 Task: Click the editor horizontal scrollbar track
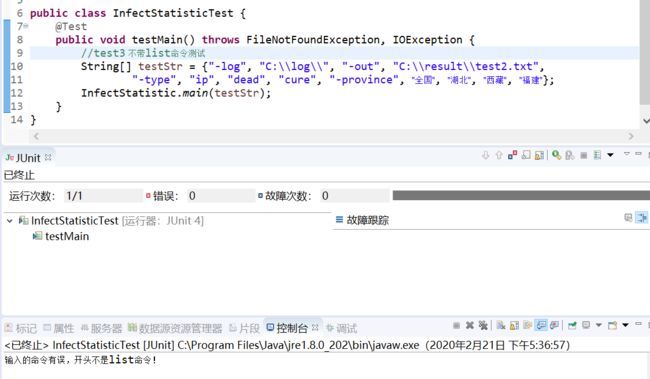point(334,136)
